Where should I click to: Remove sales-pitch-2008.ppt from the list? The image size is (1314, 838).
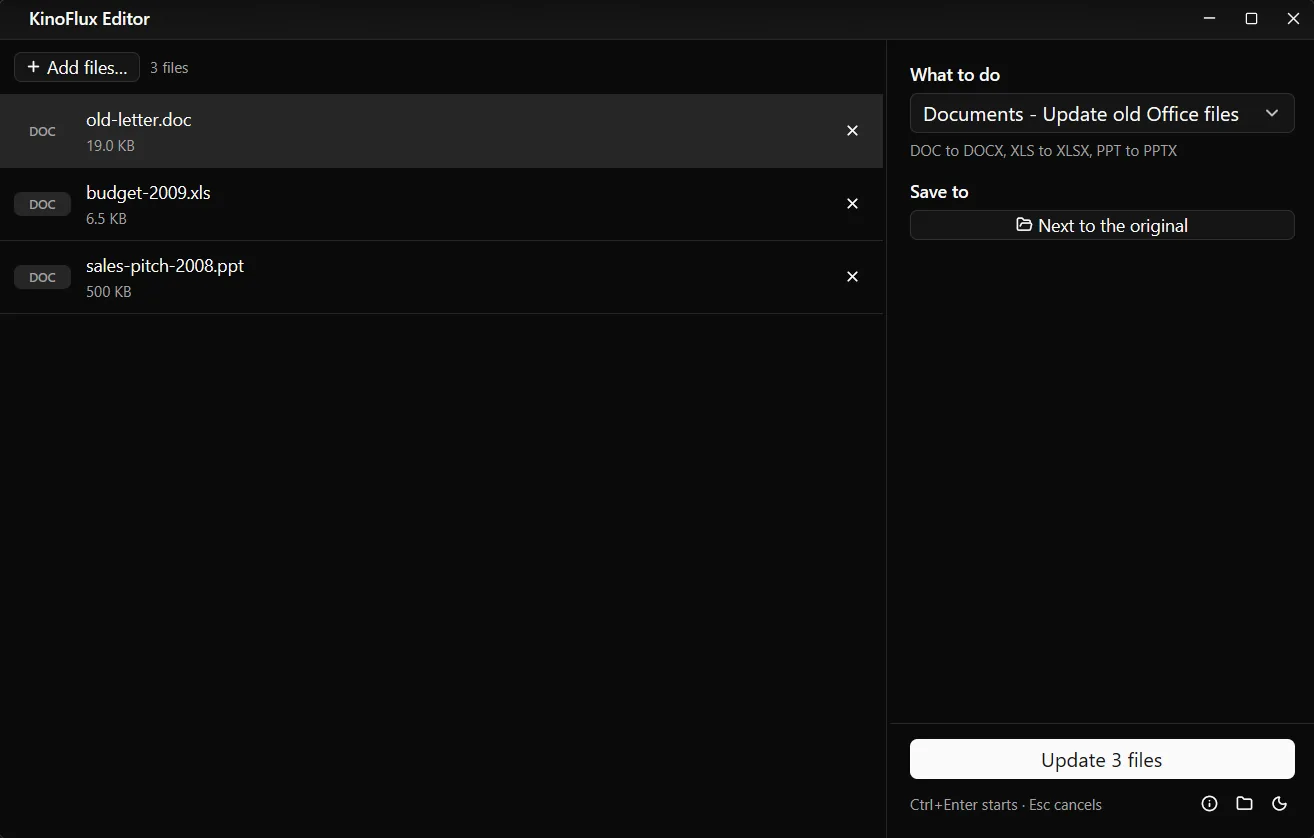click(852, 277)
